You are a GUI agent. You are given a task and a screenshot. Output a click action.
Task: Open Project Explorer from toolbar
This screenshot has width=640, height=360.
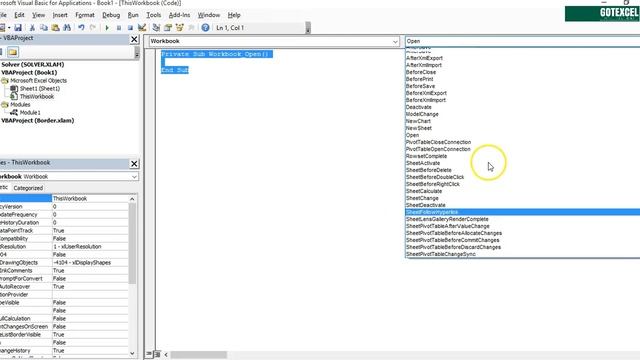tap(156, 28)
